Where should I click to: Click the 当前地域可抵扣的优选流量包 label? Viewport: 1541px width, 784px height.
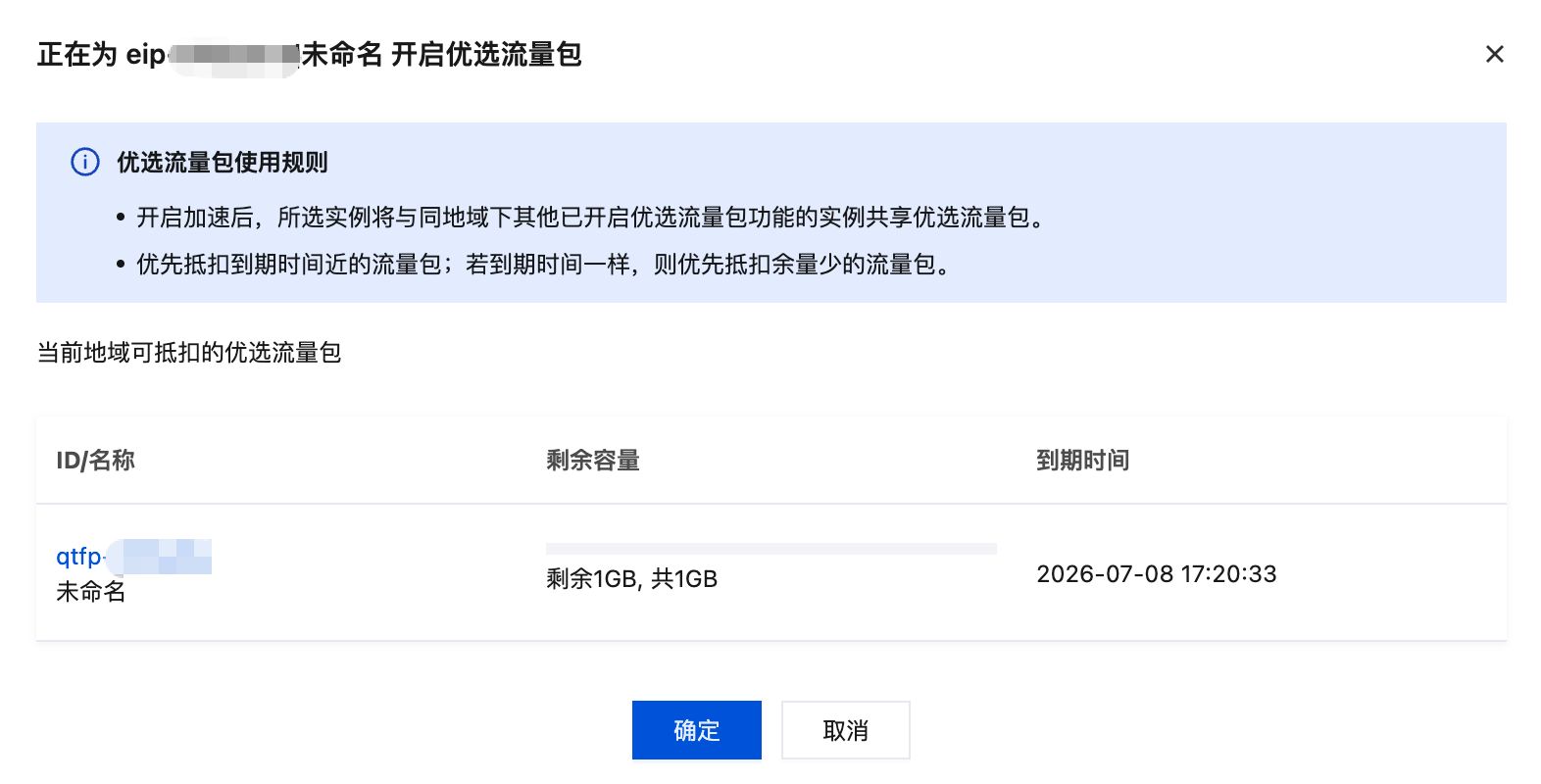(189, 353)
